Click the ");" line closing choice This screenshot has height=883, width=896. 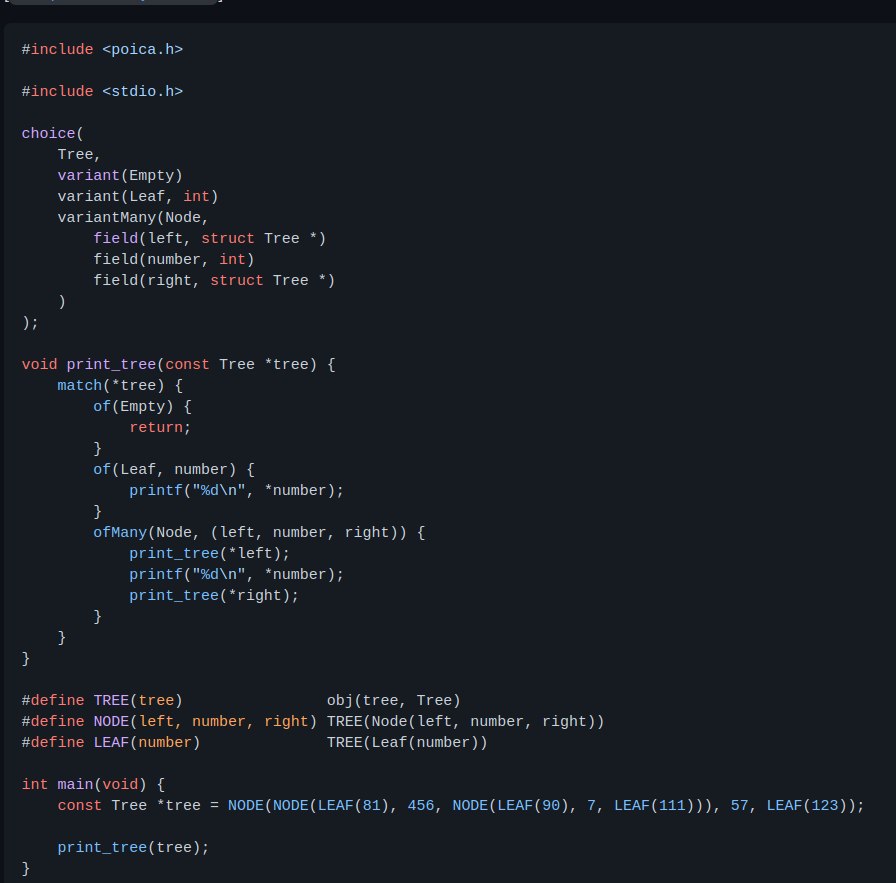[x=30, y=323]
